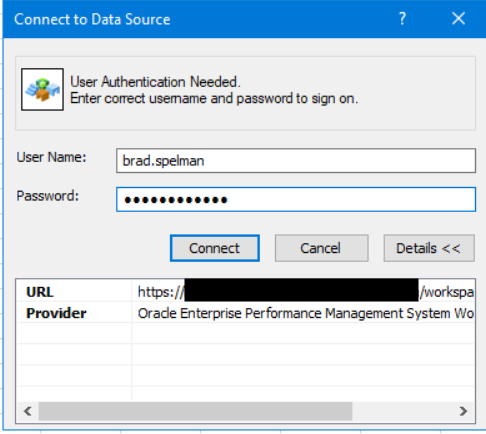Collapse the connection info using Details <<

(429, 248)
